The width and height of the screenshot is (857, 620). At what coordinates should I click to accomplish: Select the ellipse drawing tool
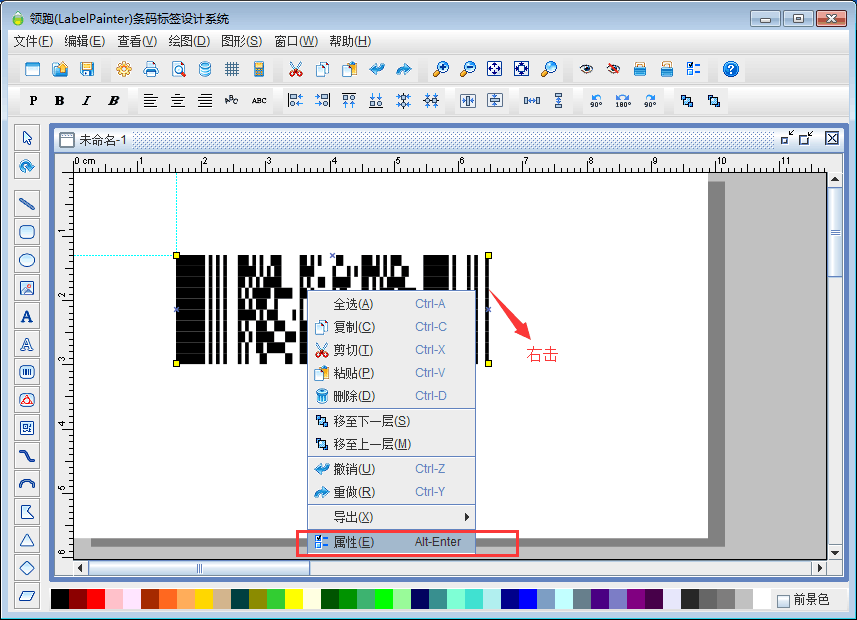27,260
